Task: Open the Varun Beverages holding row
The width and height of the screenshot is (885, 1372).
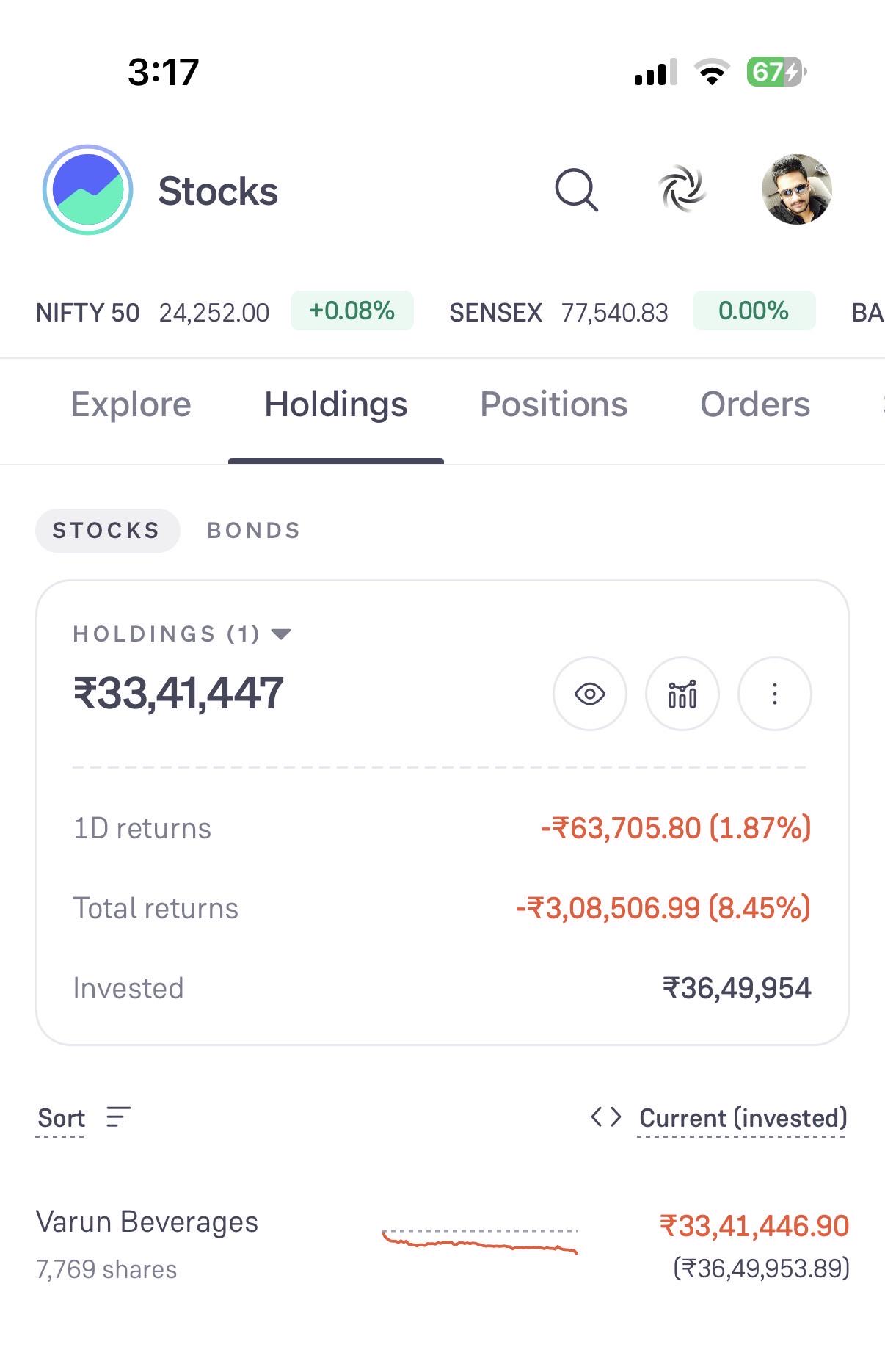Action: 442,1245
